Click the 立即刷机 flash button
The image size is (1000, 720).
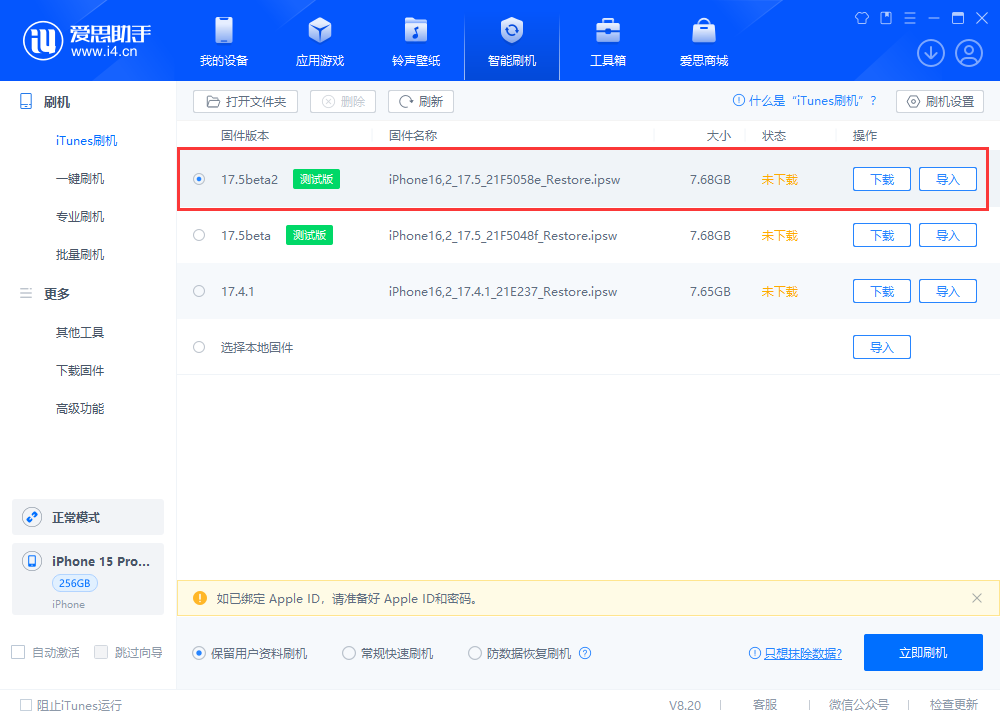click(x=922, y=652)
